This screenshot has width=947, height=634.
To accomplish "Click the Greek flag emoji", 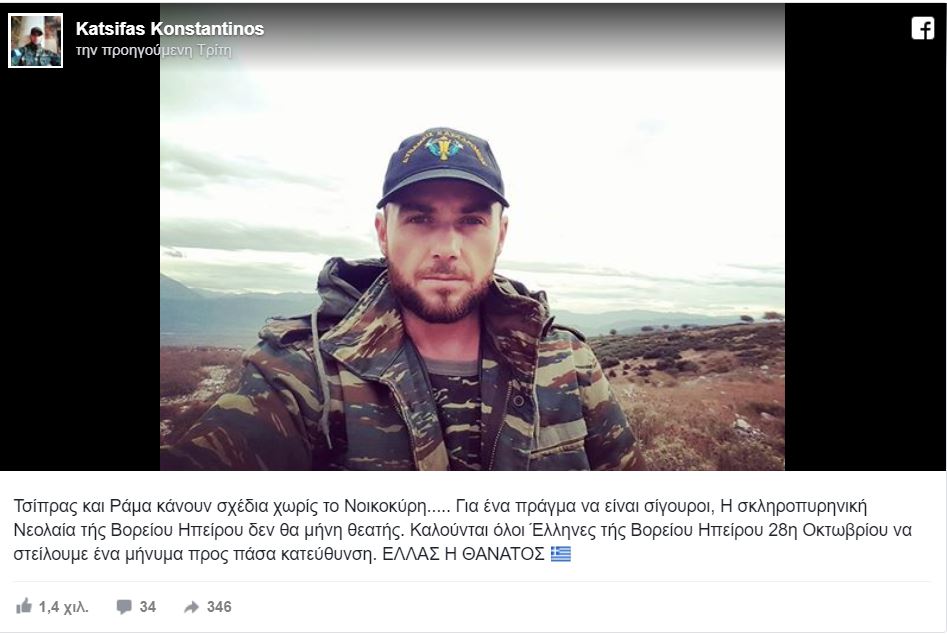I will pos(560,554).
